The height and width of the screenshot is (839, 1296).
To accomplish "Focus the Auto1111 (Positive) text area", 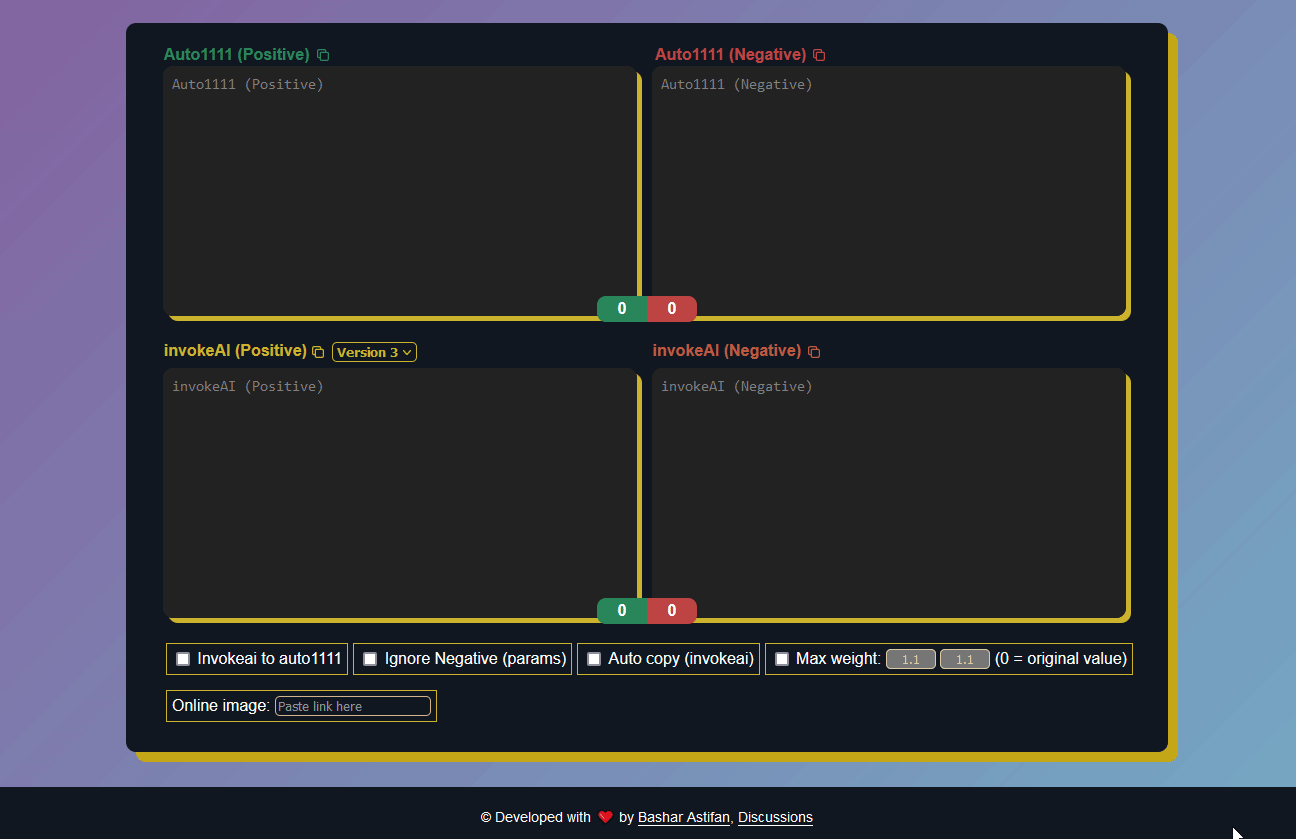I will 400,191.
